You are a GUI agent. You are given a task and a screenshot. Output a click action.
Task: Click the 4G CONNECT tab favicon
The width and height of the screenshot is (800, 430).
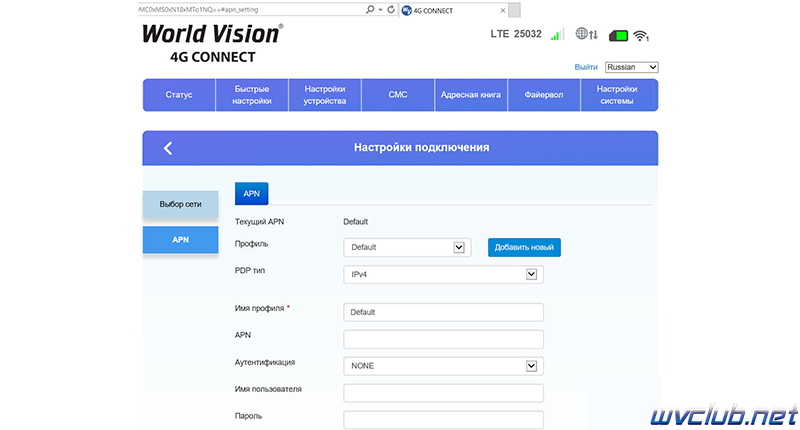pyautogui.click(x=407, y=10)
